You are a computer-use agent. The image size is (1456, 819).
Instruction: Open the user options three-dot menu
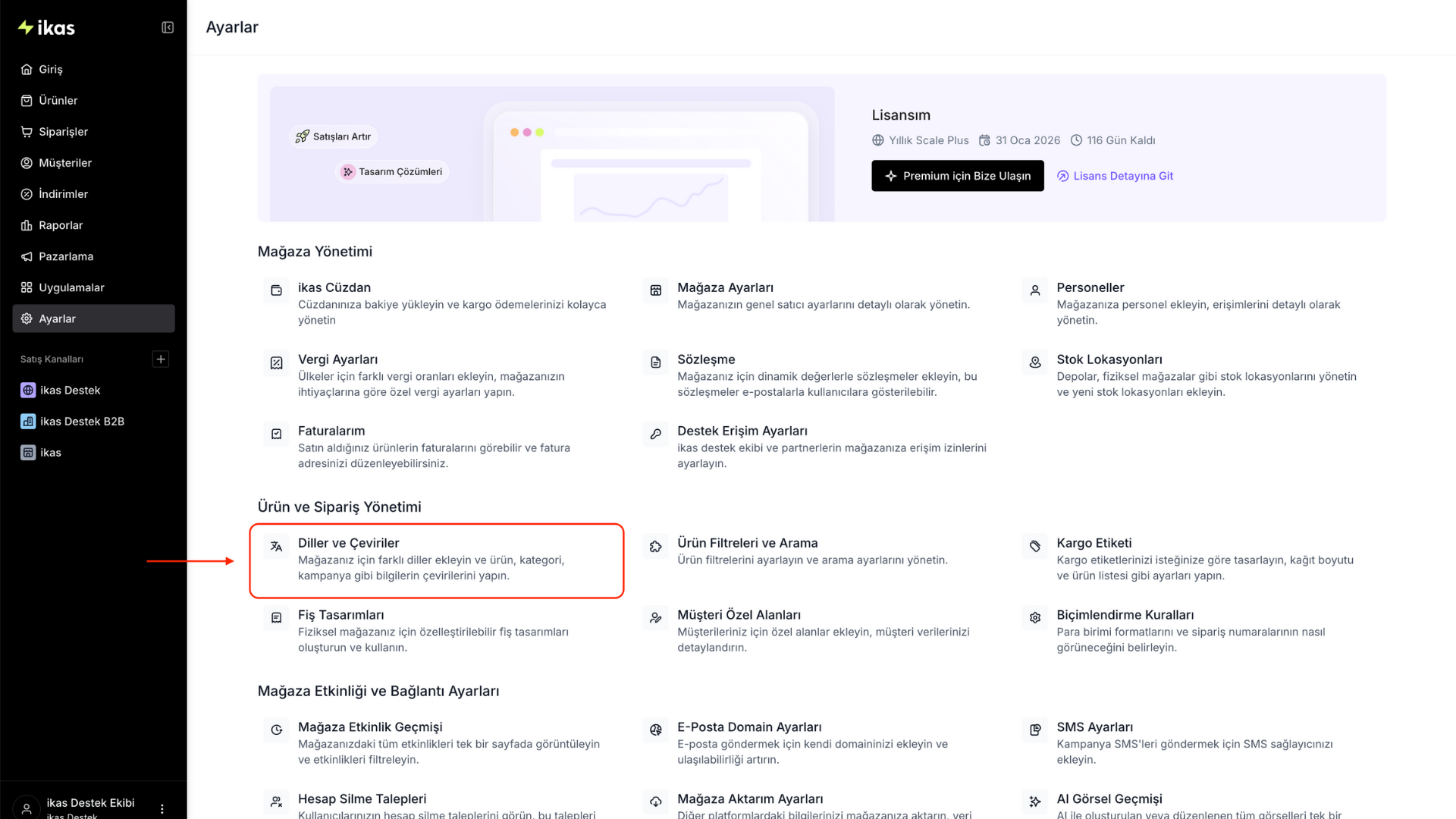point(162,808)
